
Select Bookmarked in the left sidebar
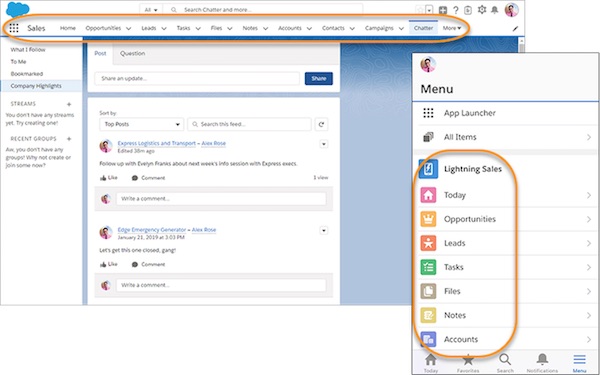point(27,74)
